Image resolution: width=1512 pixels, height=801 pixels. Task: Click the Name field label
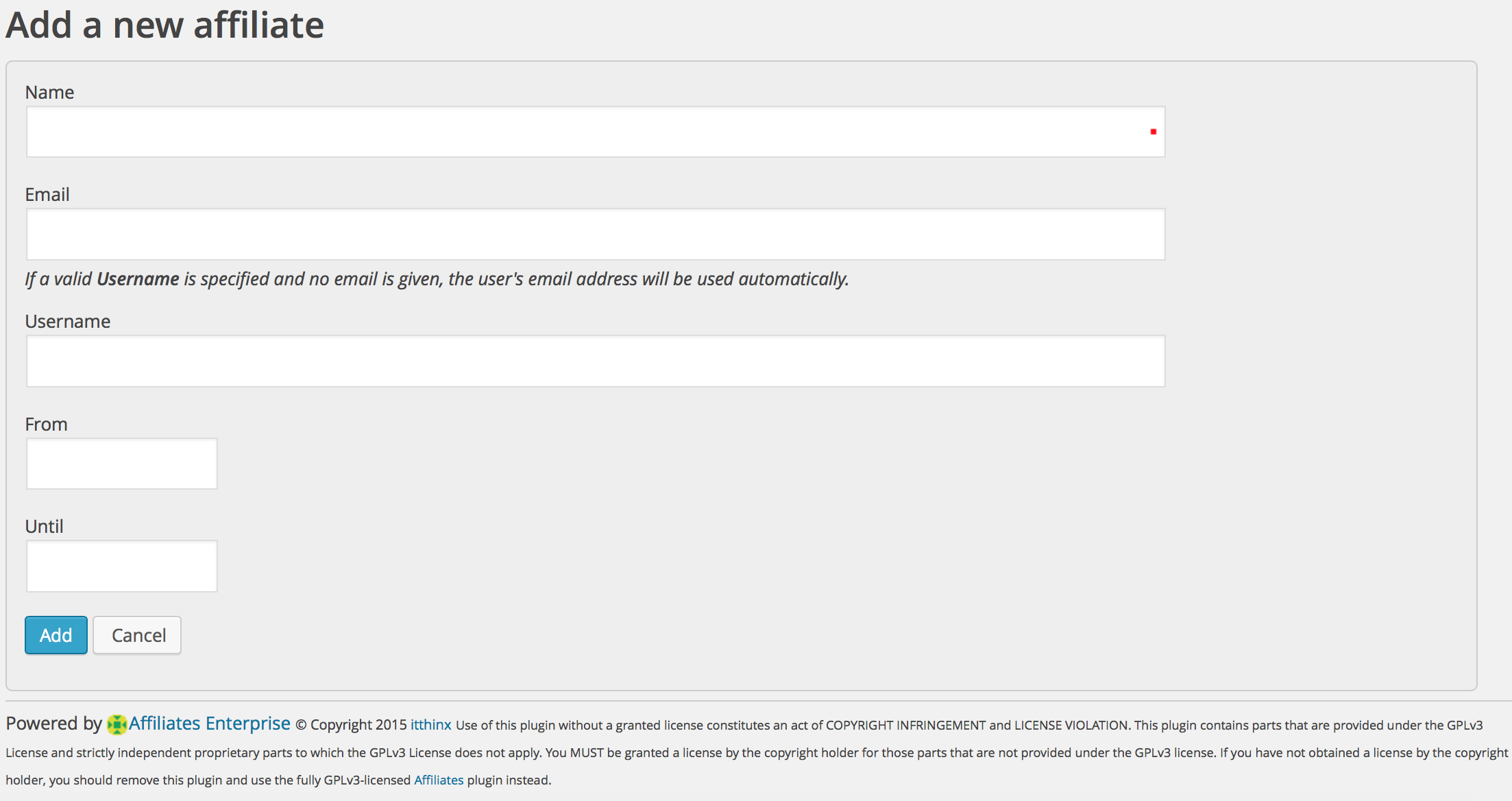[49, 92]
